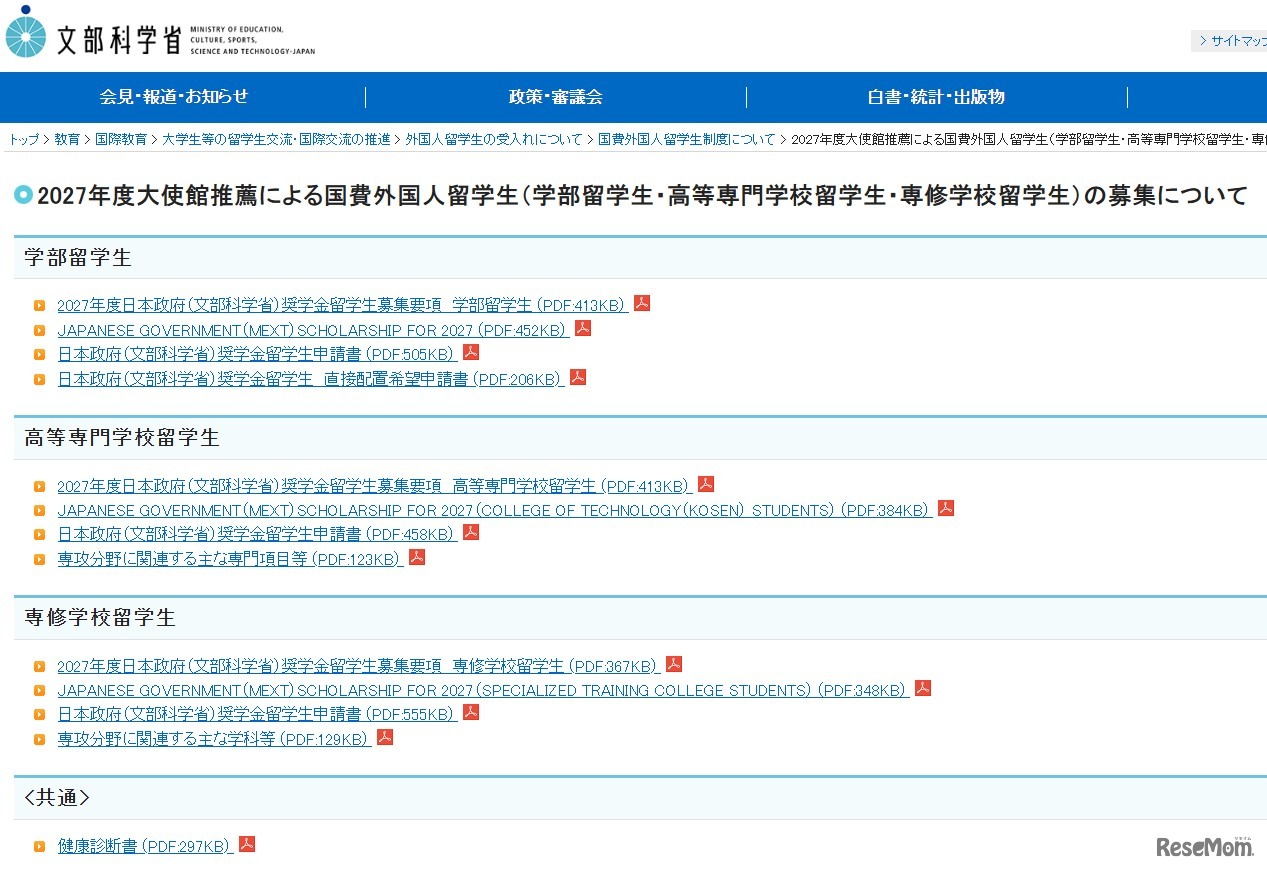Download 学部留学生 申請書 505KB PDF
The width and height of the screenshot is (1267, 870).
[x=257, y=354]
